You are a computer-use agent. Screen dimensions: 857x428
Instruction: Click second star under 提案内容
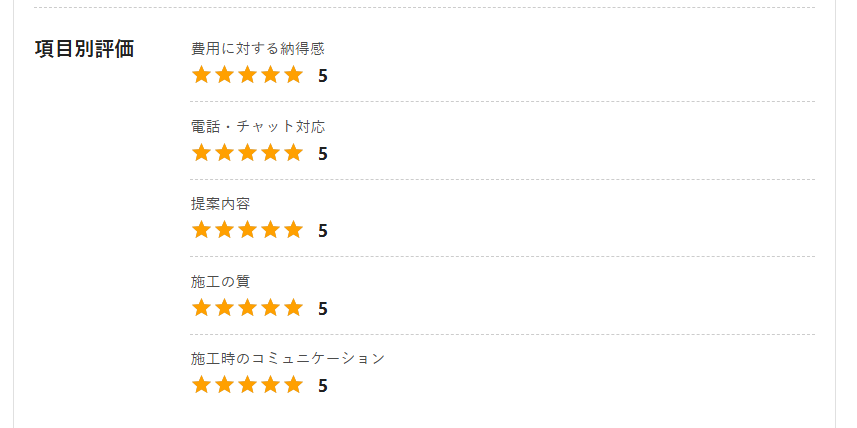(224, 230)
